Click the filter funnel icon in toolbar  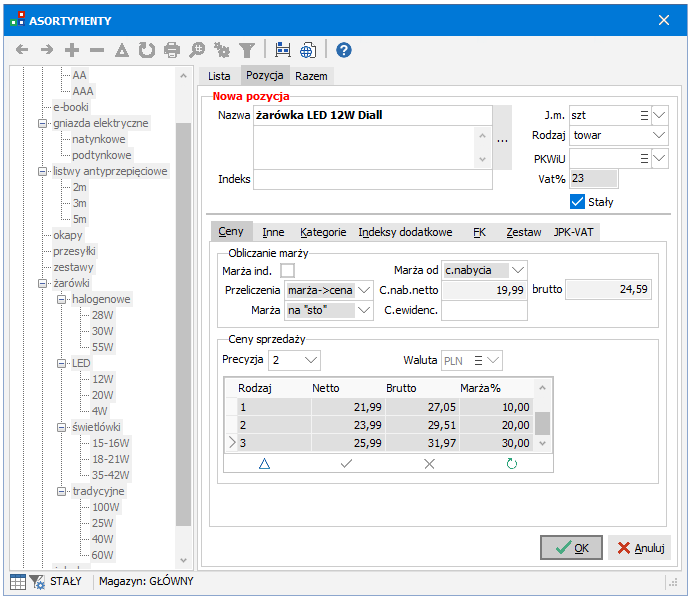point(246,49)
